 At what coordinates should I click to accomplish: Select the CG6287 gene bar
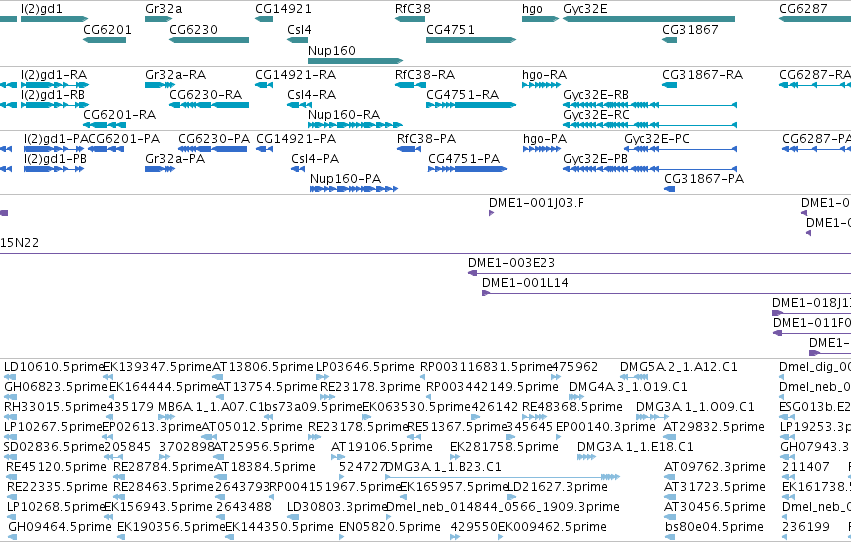coord(815,19)
